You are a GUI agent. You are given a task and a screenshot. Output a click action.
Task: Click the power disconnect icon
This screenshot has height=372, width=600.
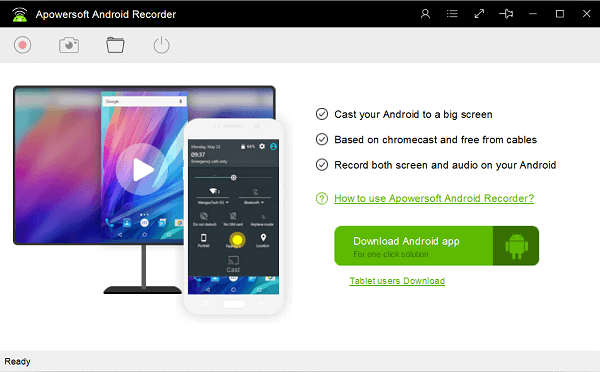[161, 45]
